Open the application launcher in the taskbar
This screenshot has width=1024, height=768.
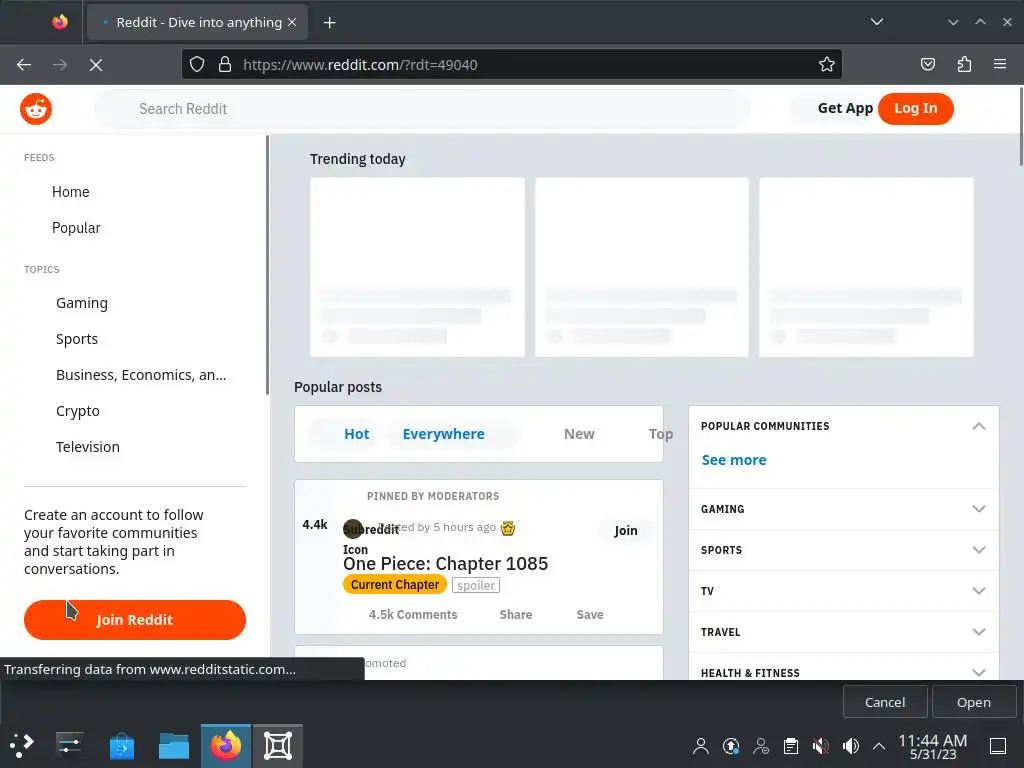tap(22, 745)
